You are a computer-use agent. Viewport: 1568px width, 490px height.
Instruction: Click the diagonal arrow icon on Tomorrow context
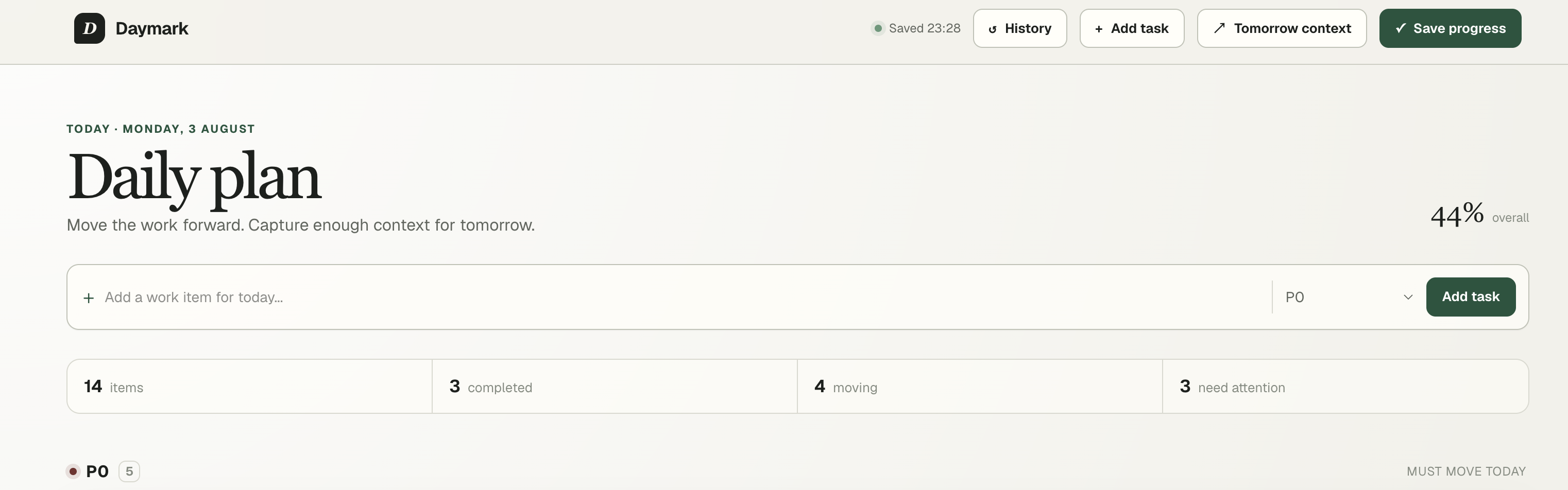point(1219,29)
